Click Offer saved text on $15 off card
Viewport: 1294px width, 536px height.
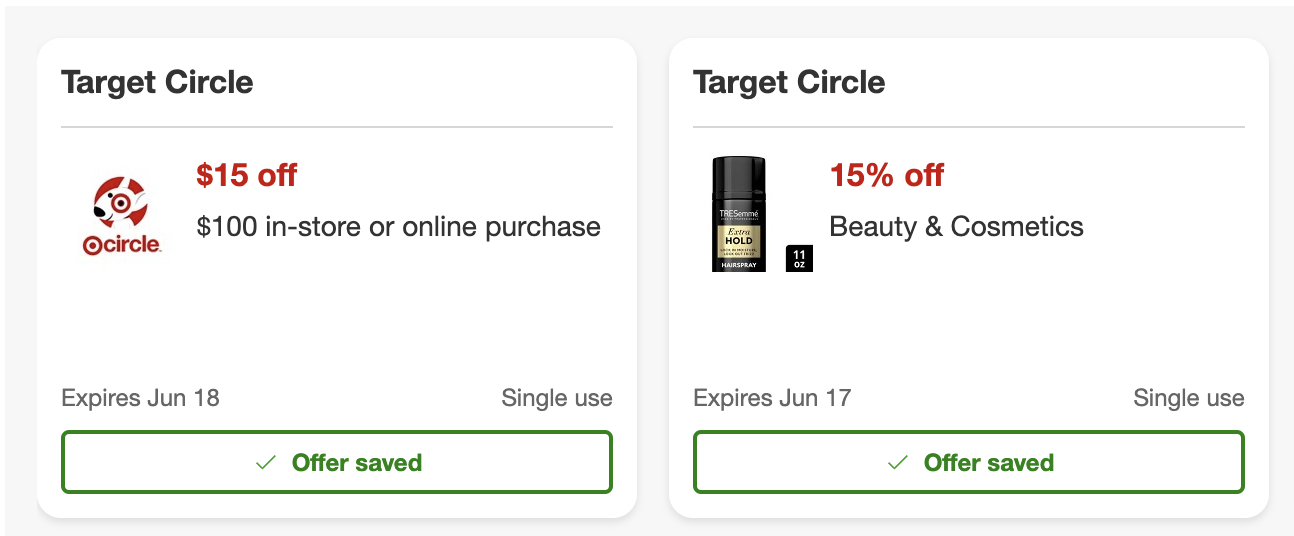[357, 463]
